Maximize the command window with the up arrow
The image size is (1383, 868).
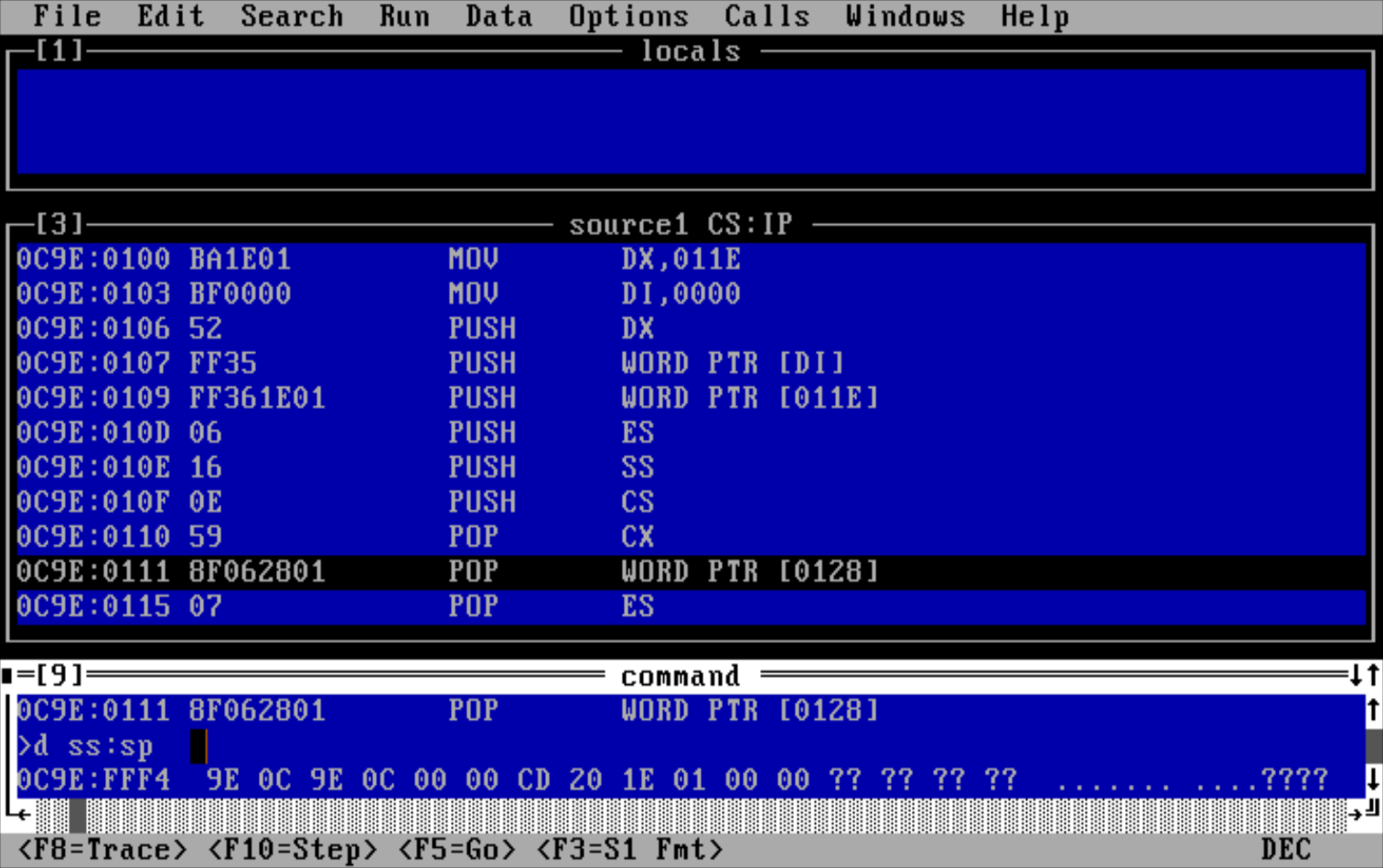(x=1372, y=675)
